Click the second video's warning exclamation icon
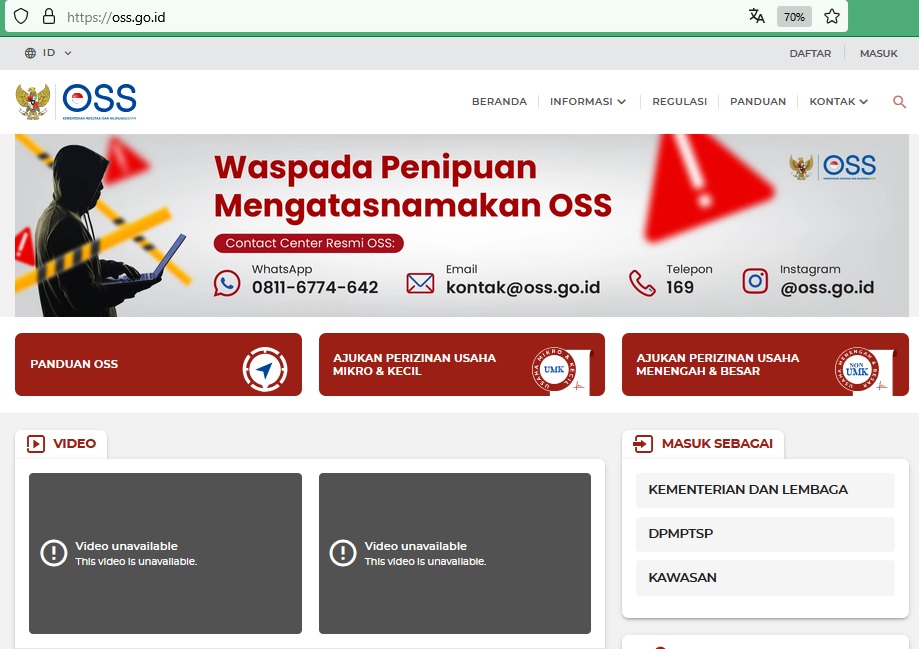Screen dimensions: 919x649 [x=343, y=553]
